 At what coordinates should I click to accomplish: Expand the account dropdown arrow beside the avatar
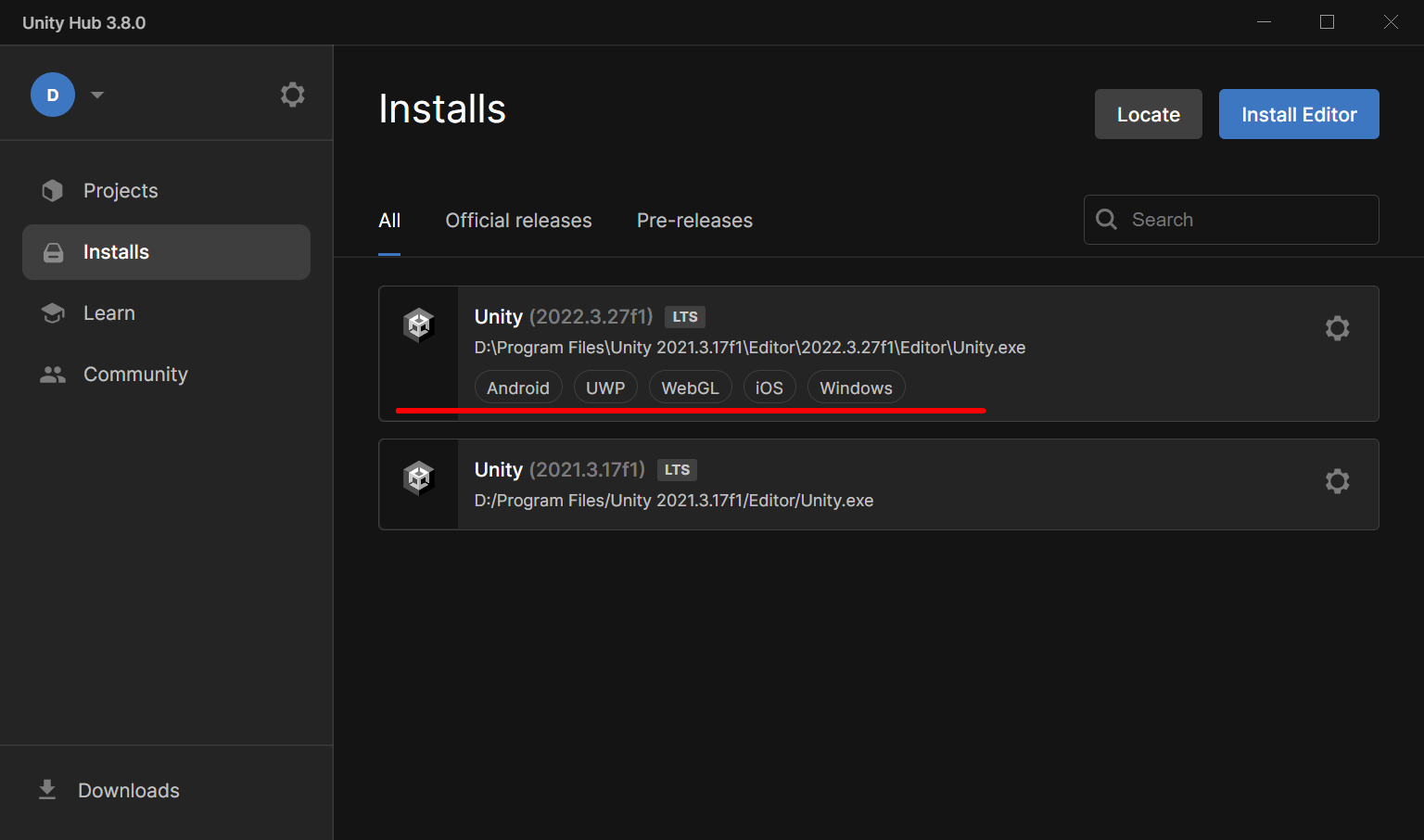[x=97, y=95]
